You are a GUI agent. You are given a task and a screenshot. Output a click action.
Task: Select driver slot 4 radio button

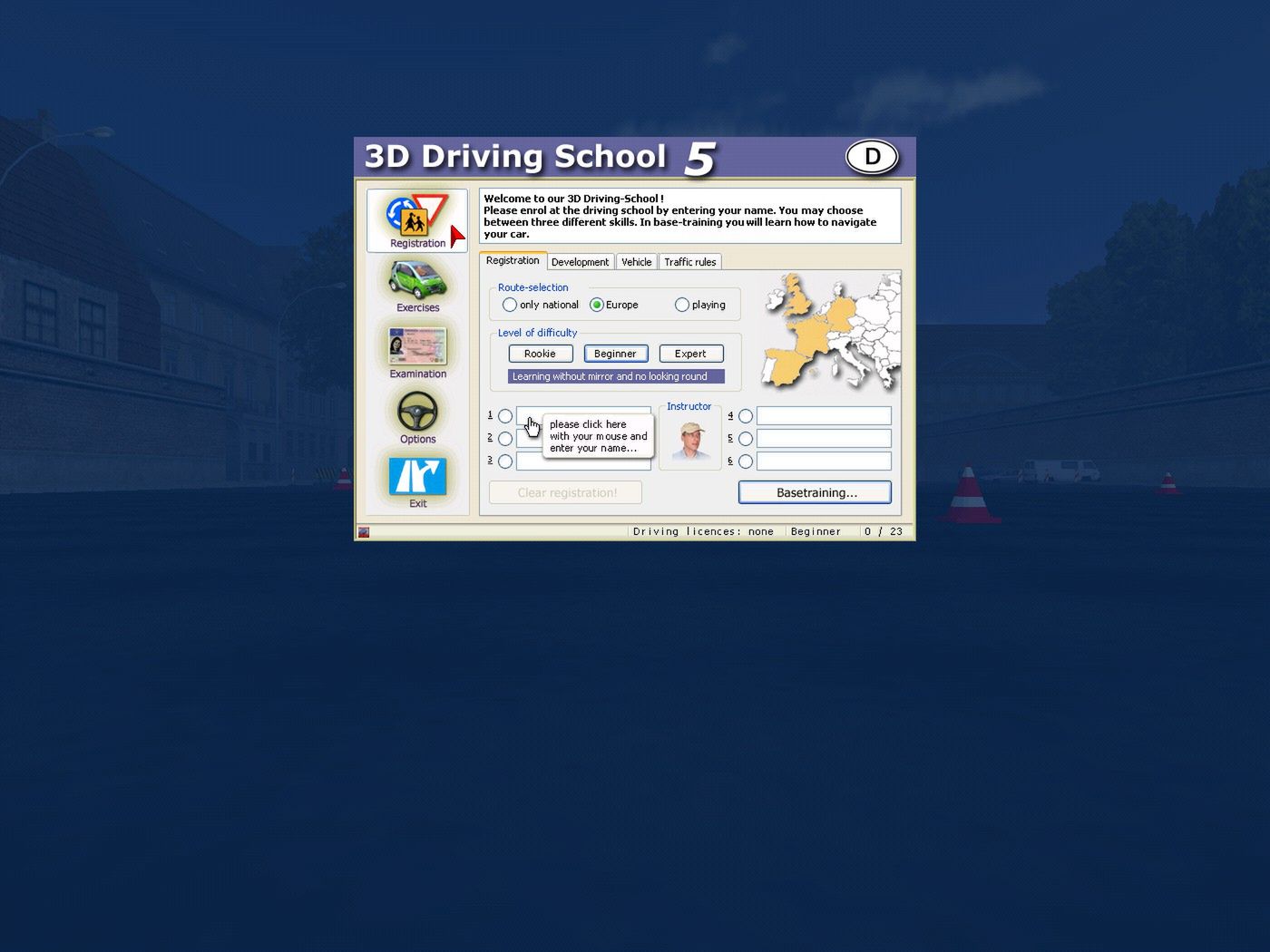746,416
